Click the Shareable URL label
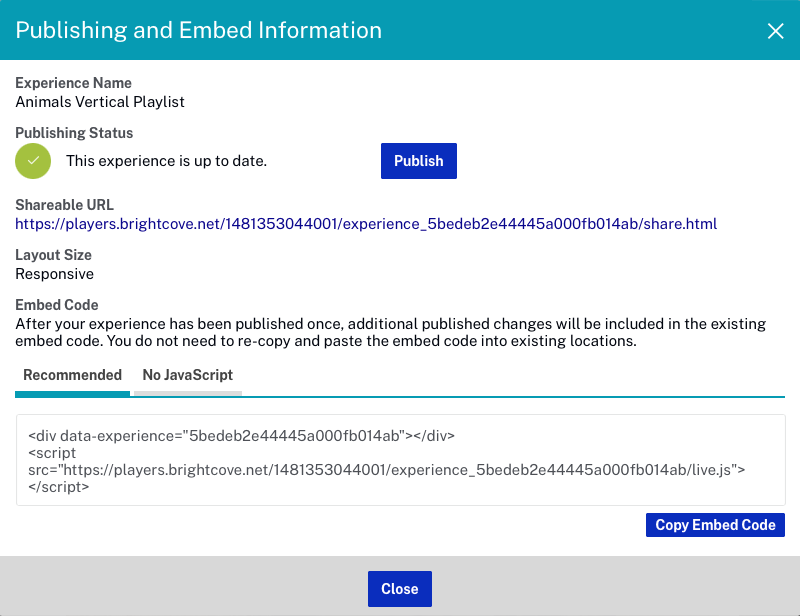Screen dimensions: 800x616 point(64,205)
